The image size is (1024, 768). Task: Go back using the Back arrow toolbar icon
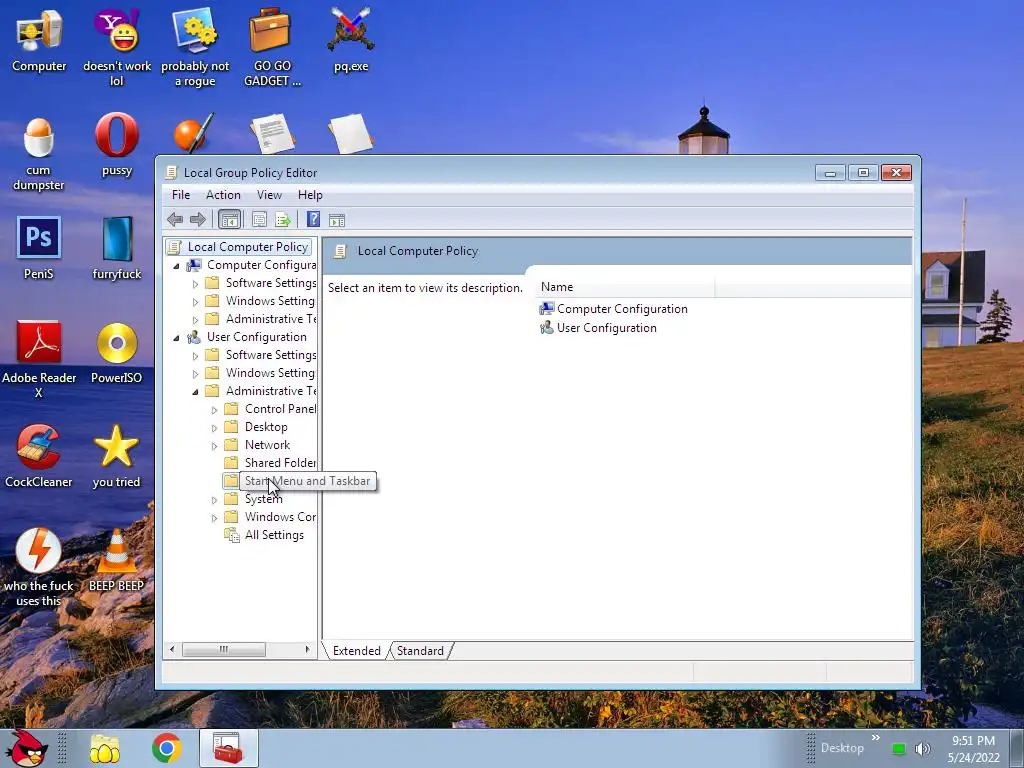175,219
